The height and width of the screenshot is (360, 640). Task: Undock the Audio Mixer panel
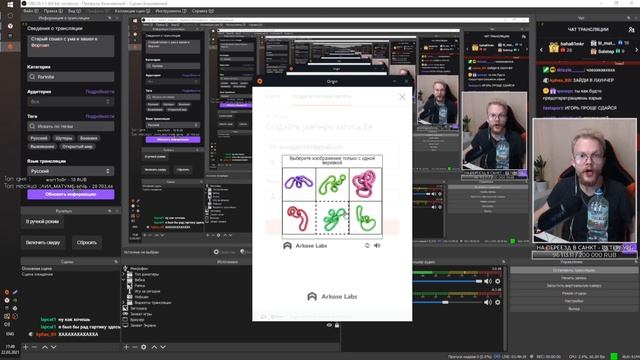click(504, 262)
